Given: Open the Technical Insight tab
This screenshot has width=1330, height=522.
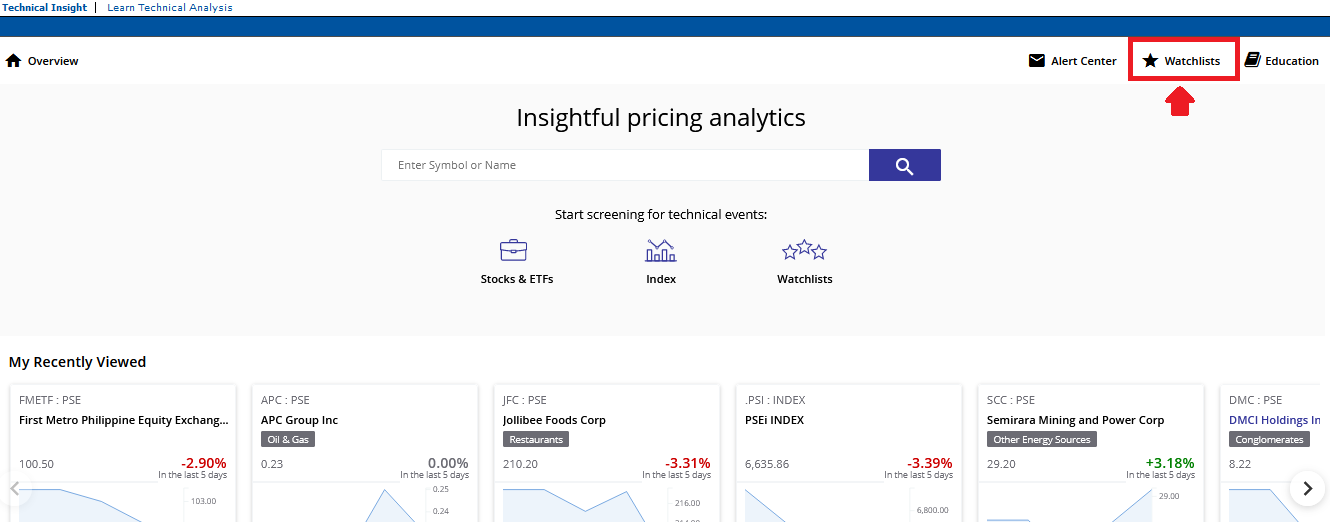Looking at the screenshot, I should coord(44,7).
